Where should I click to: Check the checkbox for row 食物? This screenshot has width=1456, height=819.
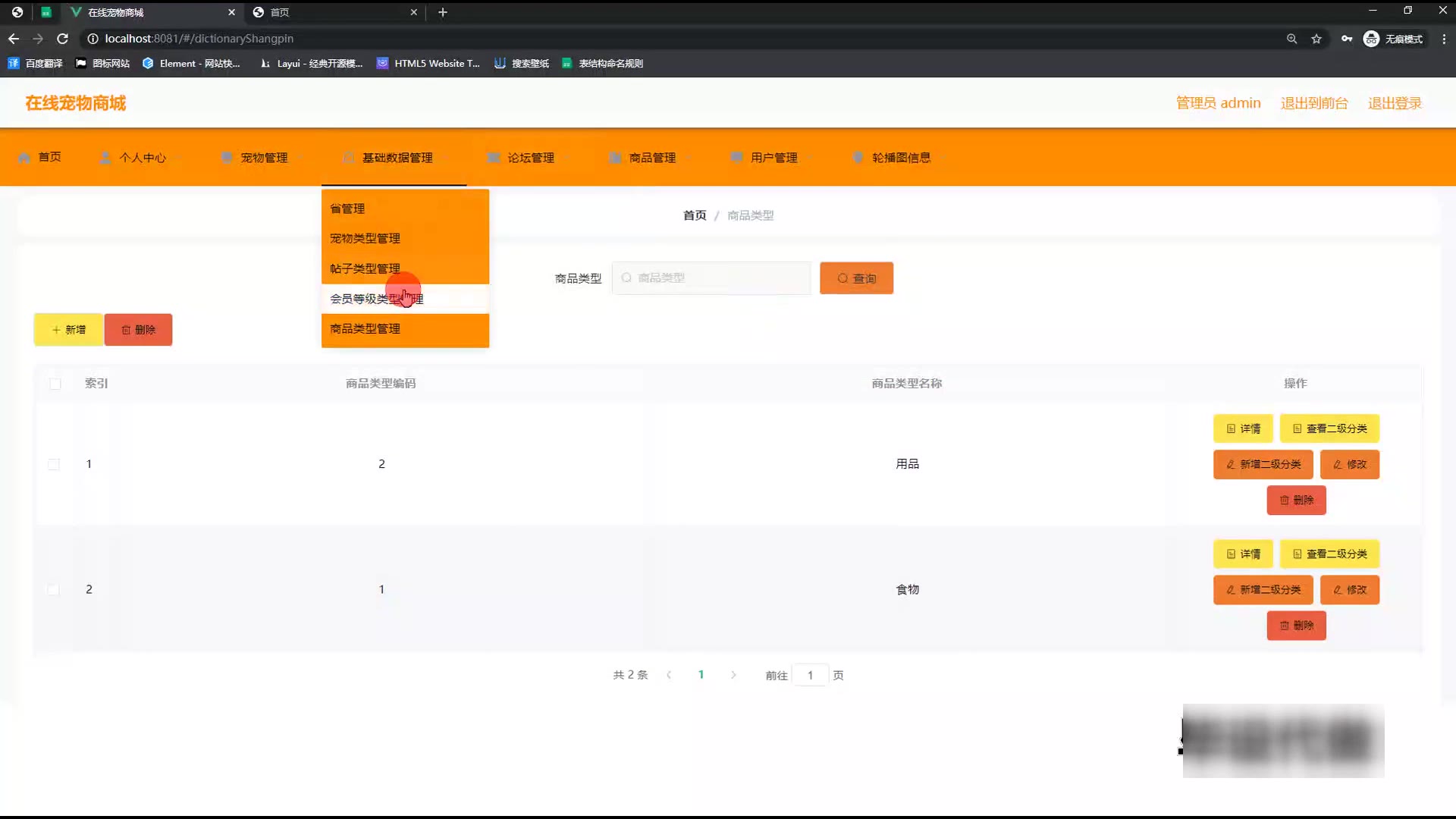pos(54,589)
